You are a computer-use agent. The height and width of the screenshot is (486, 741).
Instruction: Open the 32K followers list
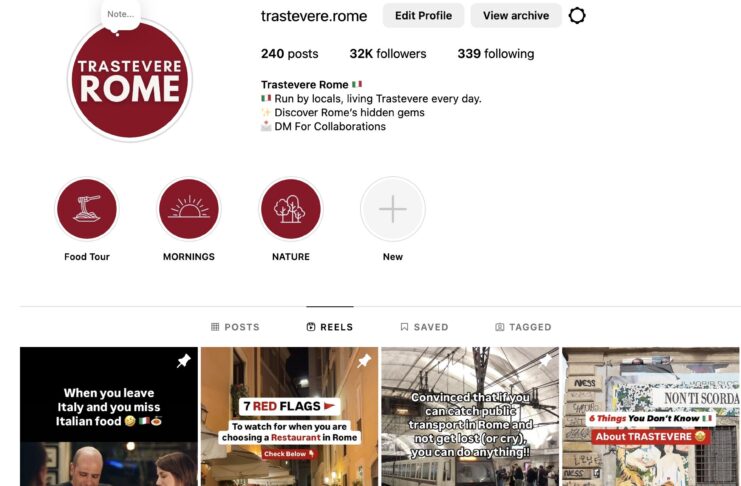(388, 53)
